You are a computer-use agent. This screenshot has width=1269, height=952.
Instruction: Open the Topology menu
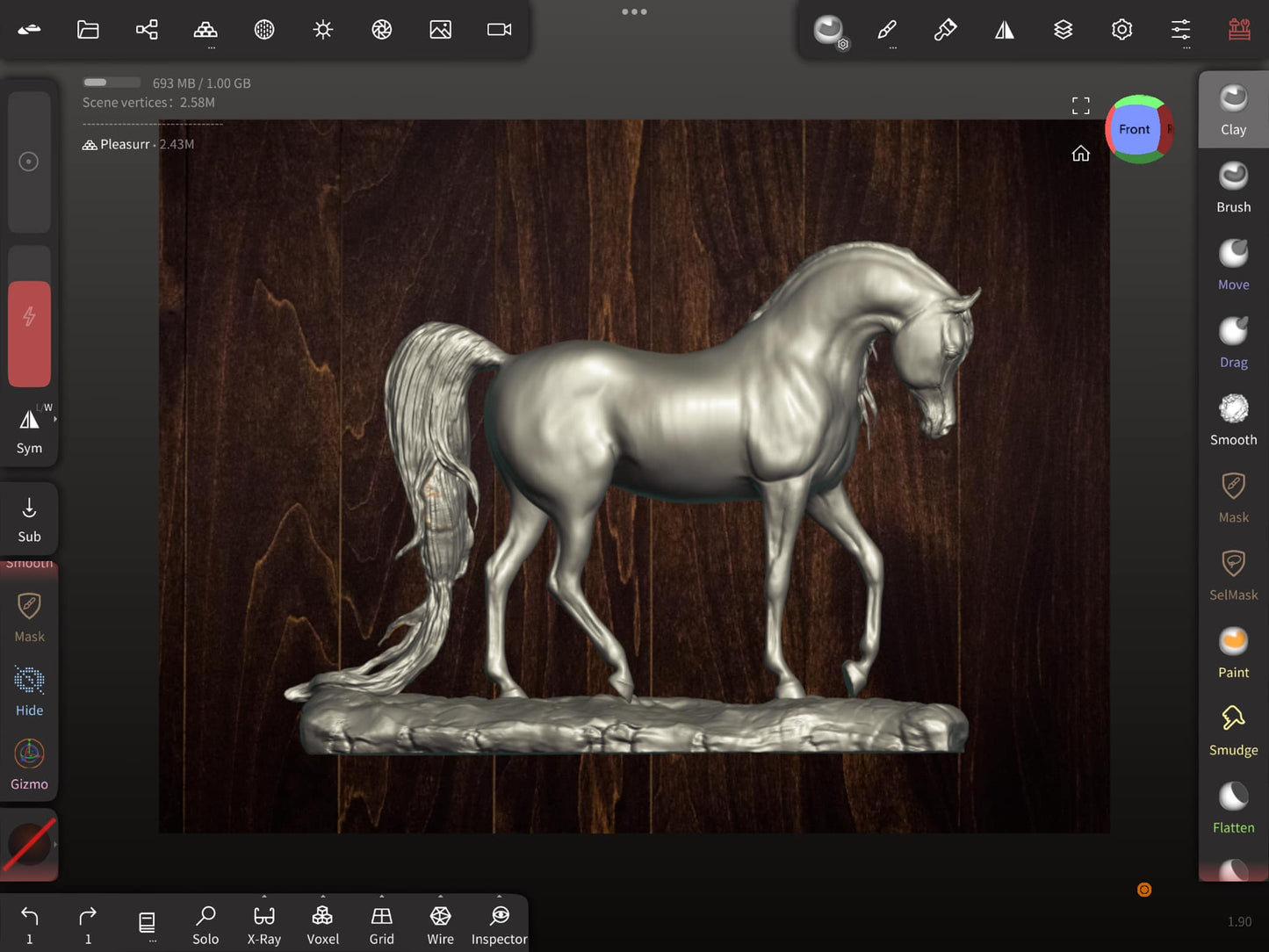click(x=205, y=30)
